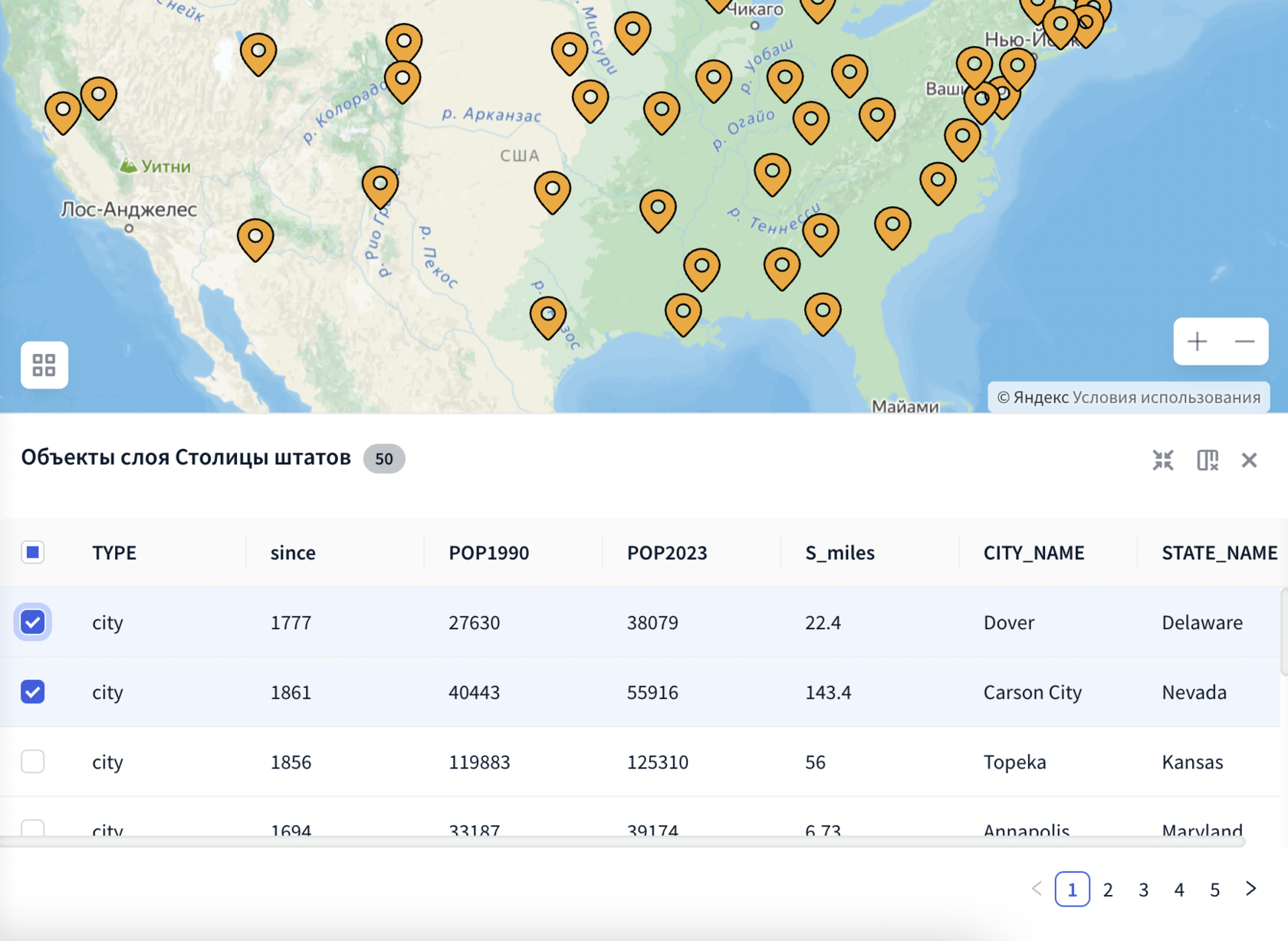Check the Topeka row checkbox
Image resolution: width=1288 pixels, height=941 pixels.
33,762
